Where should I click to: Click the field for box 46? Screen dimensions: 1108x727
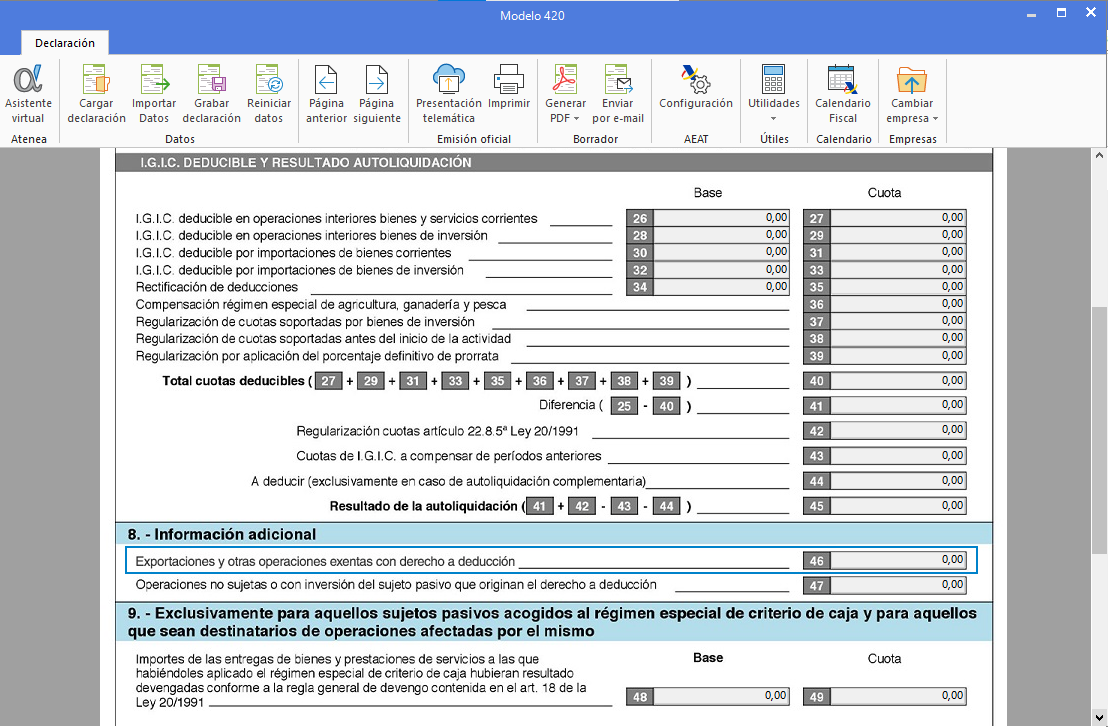tap(899, 560)
